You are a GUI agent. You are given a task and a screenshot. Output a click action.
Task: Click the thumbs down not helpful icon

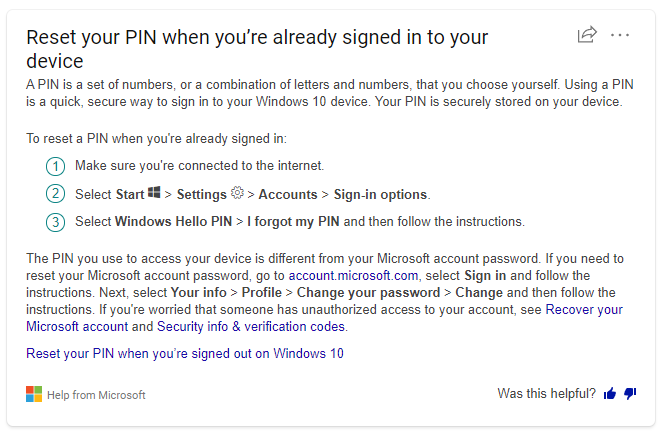630,394
